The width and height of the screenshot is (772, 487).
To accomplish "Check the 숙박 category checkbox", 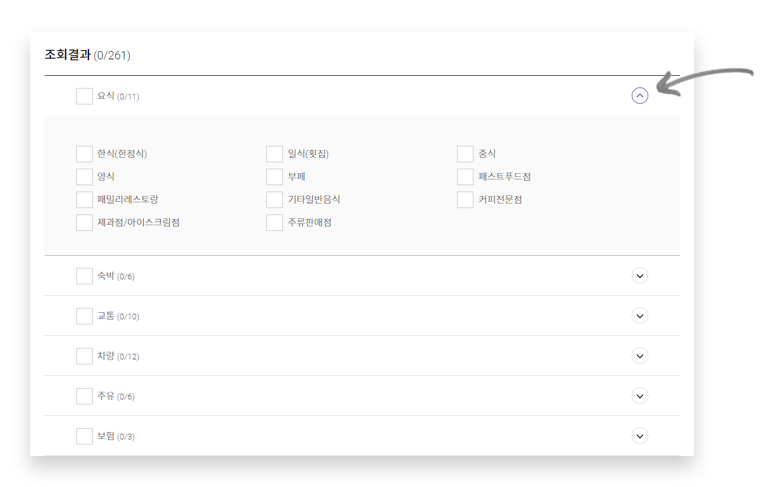I will point(84,276).
